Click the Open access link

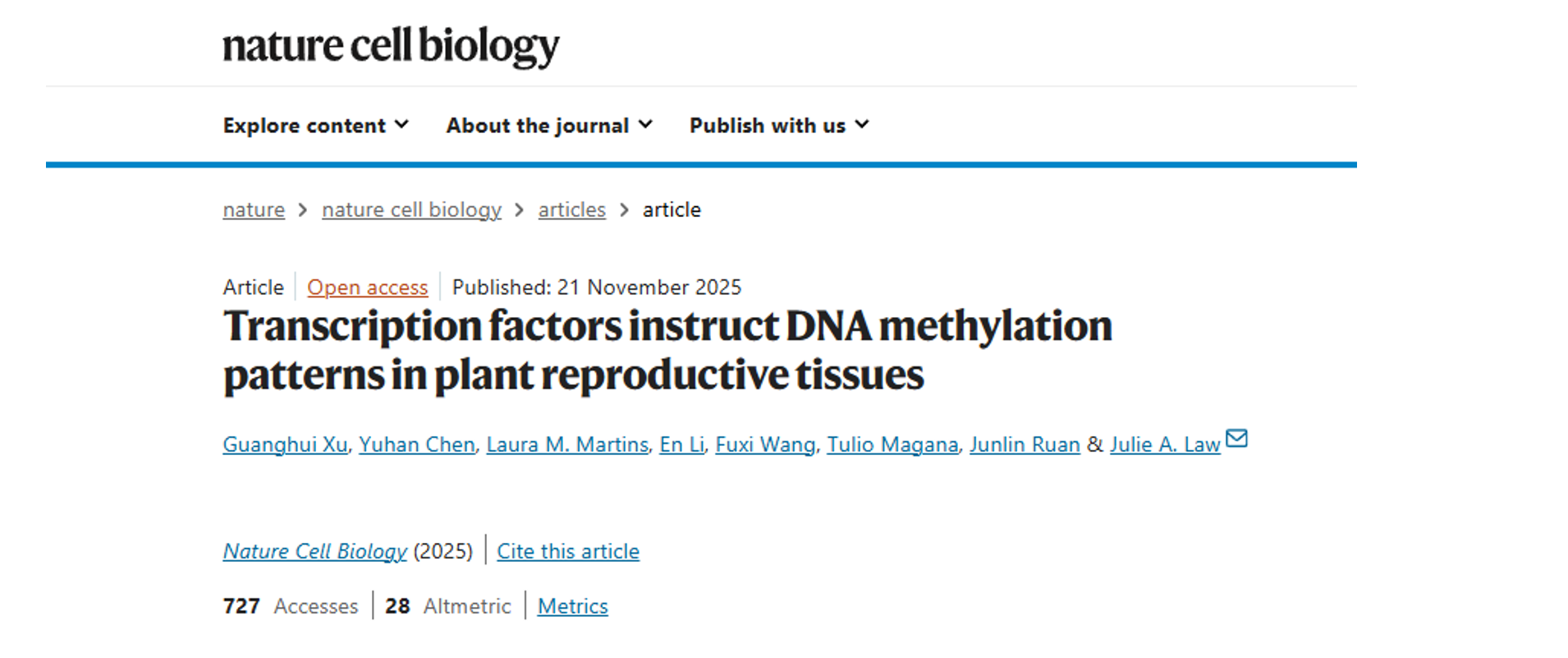point(367,288)
